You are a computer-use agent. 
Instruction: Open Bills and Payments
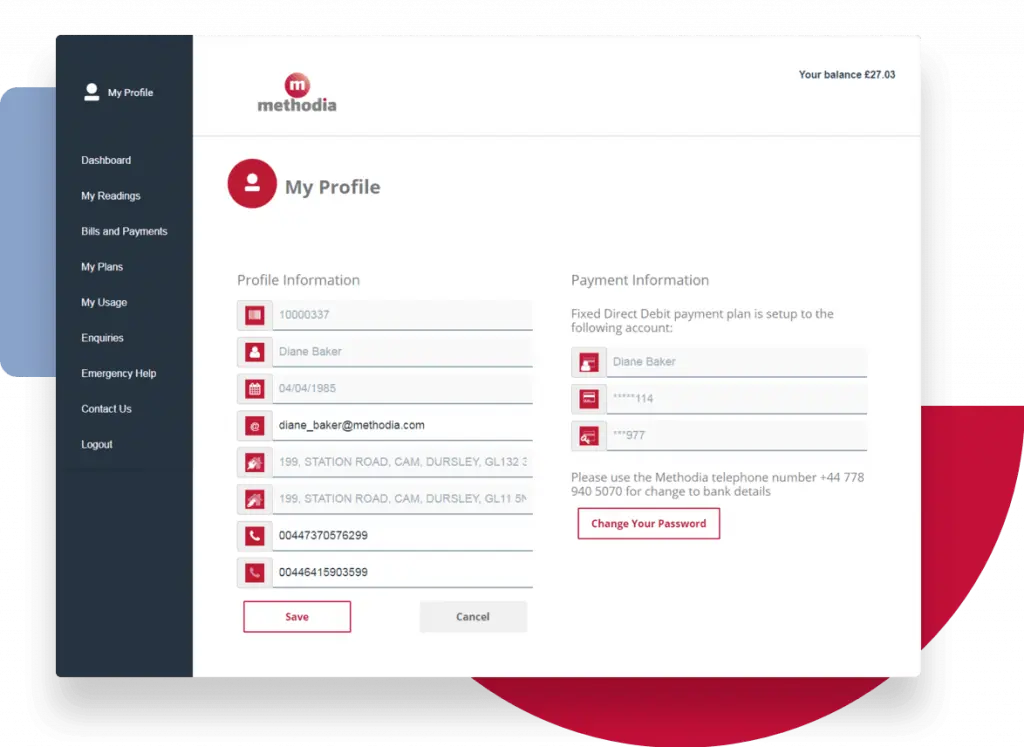[x=124, y=231]
